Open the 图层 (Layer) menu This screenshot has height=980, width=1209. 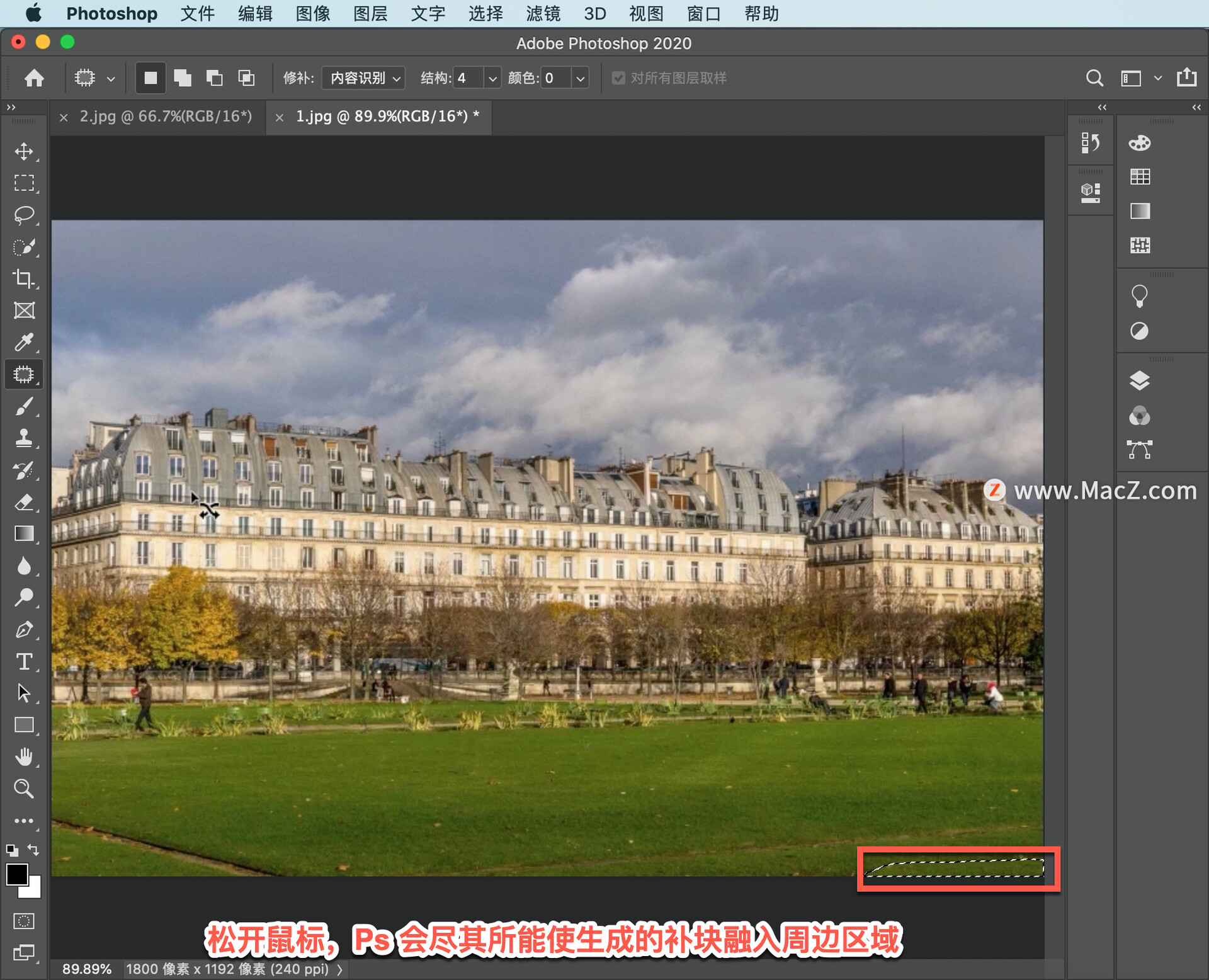(x=370, y=13)
